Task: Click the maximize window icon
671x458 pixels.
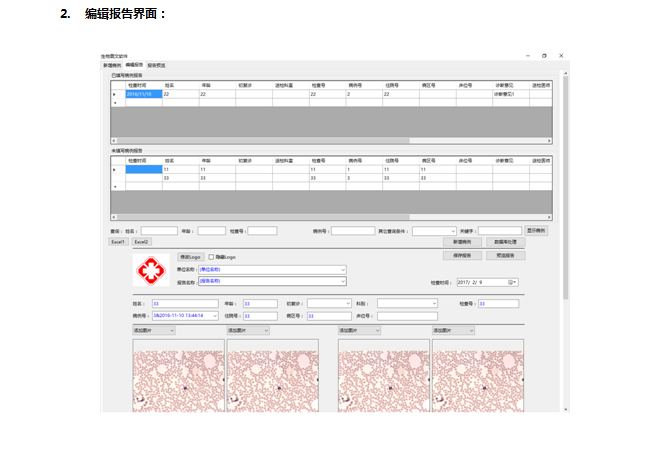Action: click(544, 56)
